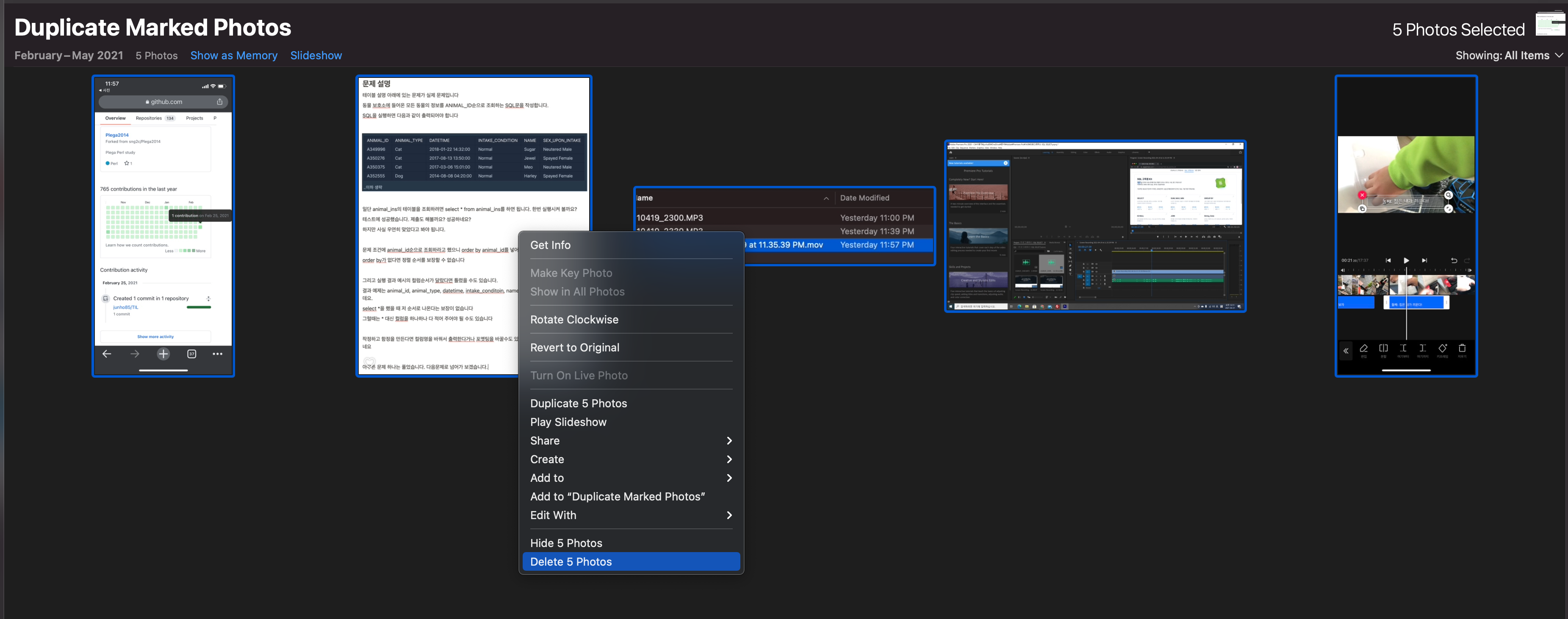Select the mobile video editor screenshot thumbnail

click(1405, 226)
